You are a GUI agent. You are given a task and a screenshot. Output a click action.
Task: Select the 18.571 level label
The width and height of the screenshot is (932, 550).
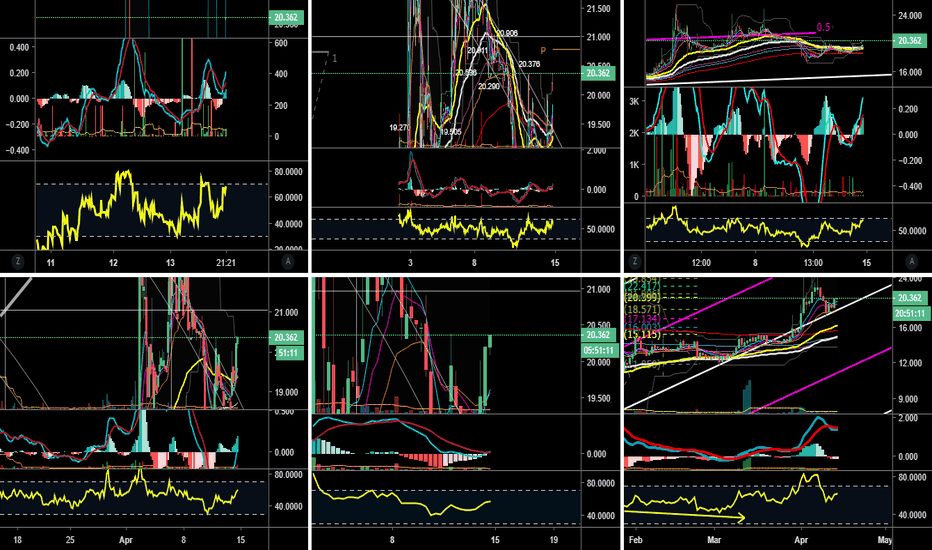pyautogui.click(x=642, y=310)
